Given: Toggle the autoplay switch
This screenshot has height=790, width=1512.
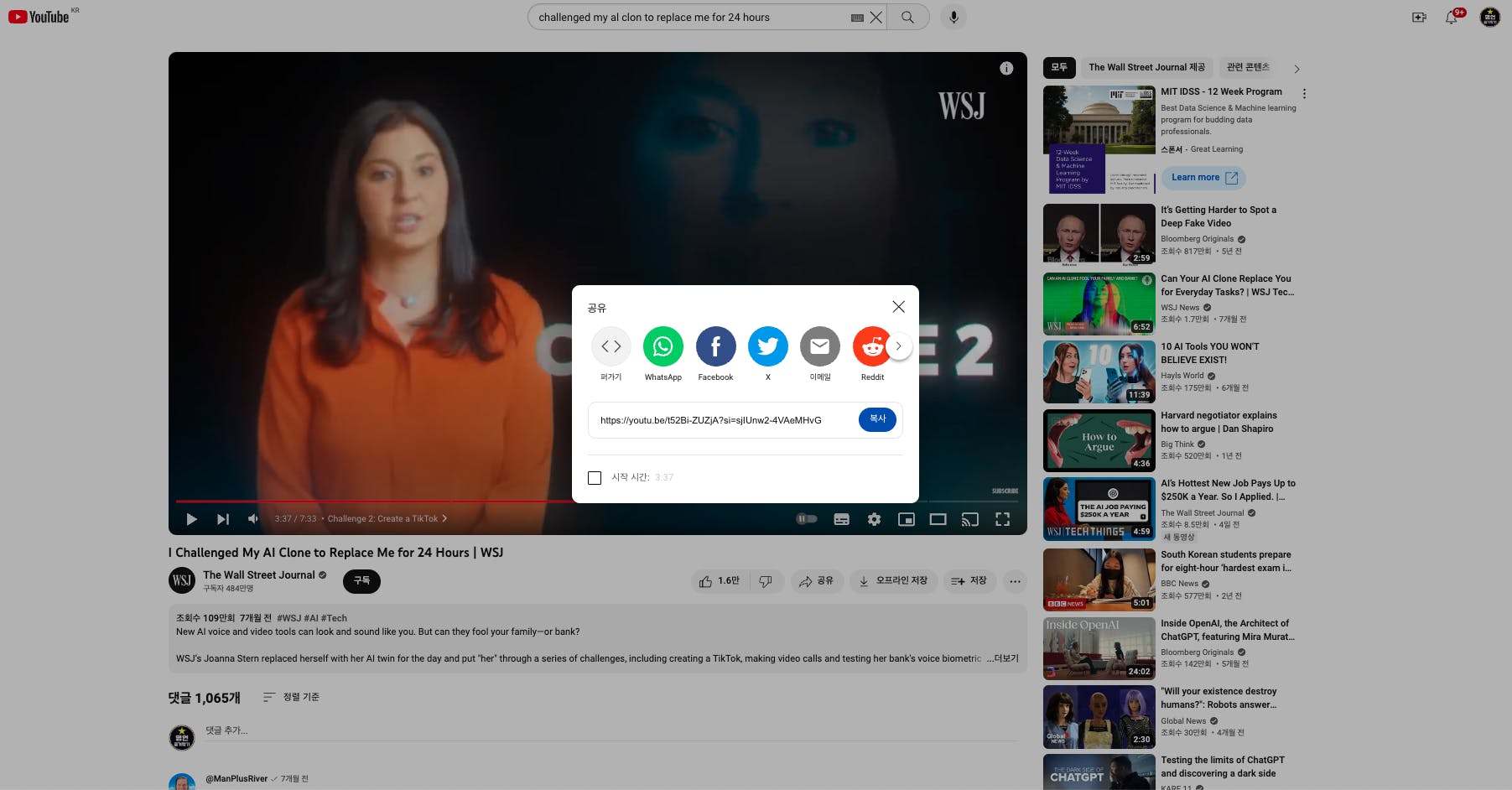Looking at the screenshot, I should [807, 519].
